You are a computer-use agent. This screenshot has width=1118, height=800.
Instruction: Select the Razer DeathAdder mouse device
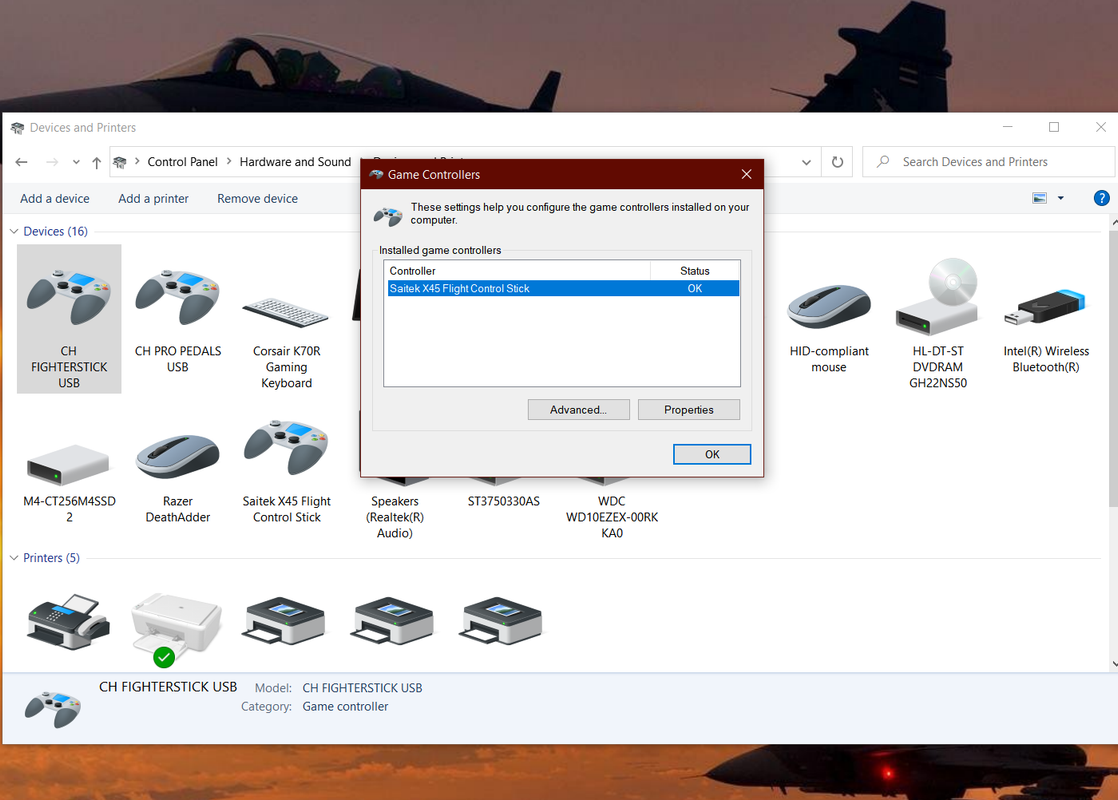[178, 478]
